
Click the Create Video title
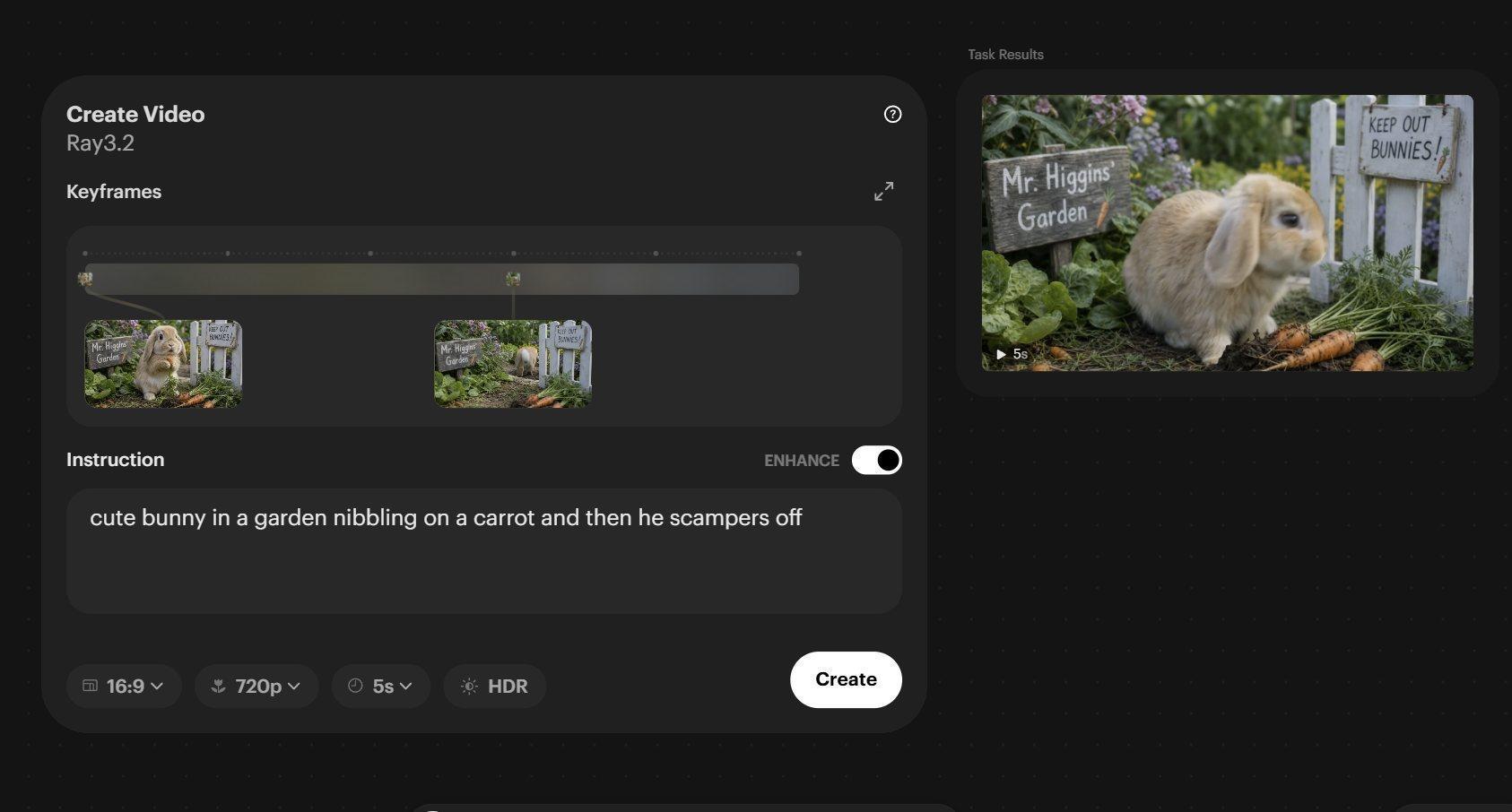(x=135, y=115)
